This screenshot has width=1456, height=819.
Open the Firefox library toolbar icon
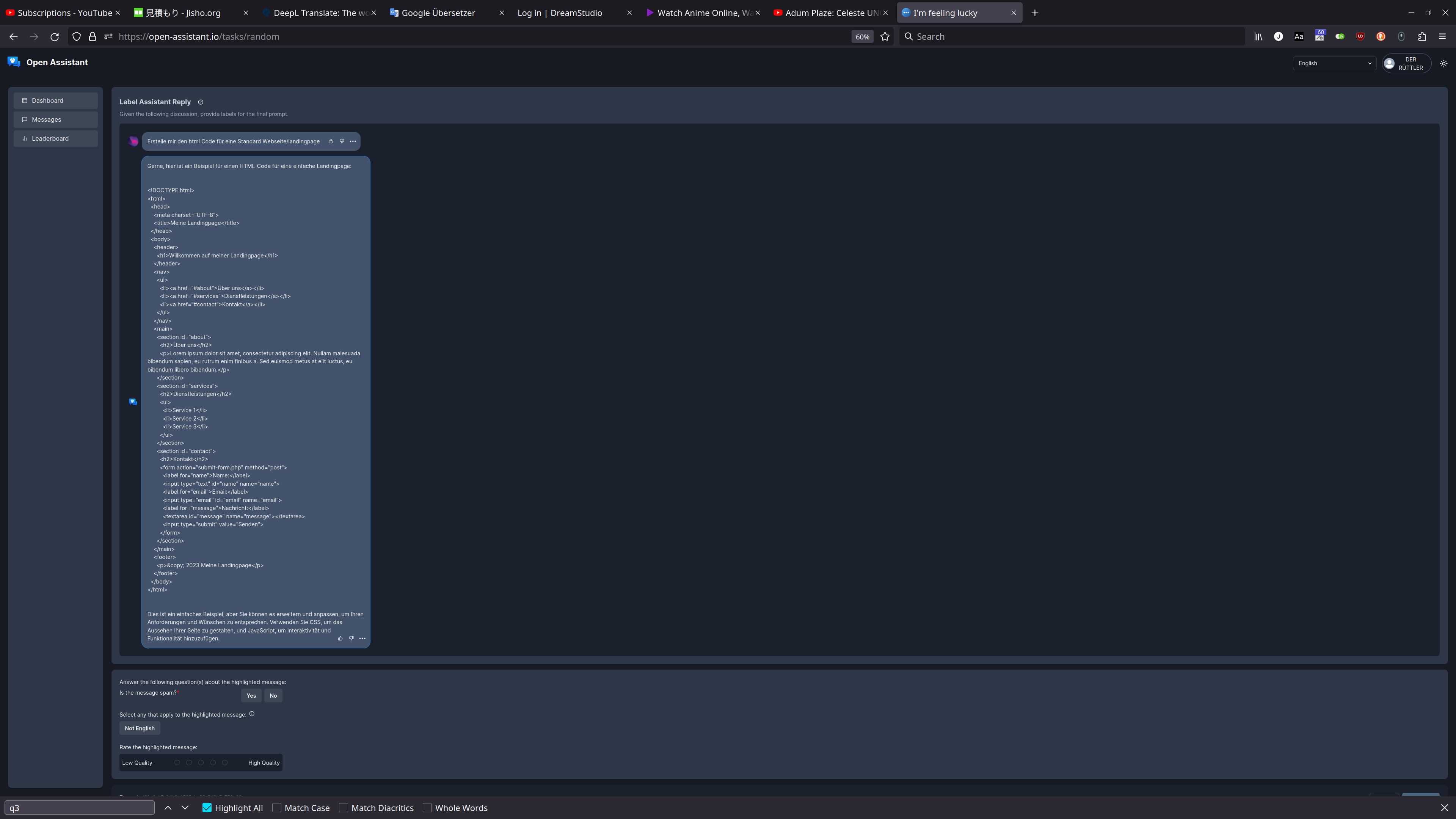[x=1258, y=36]
